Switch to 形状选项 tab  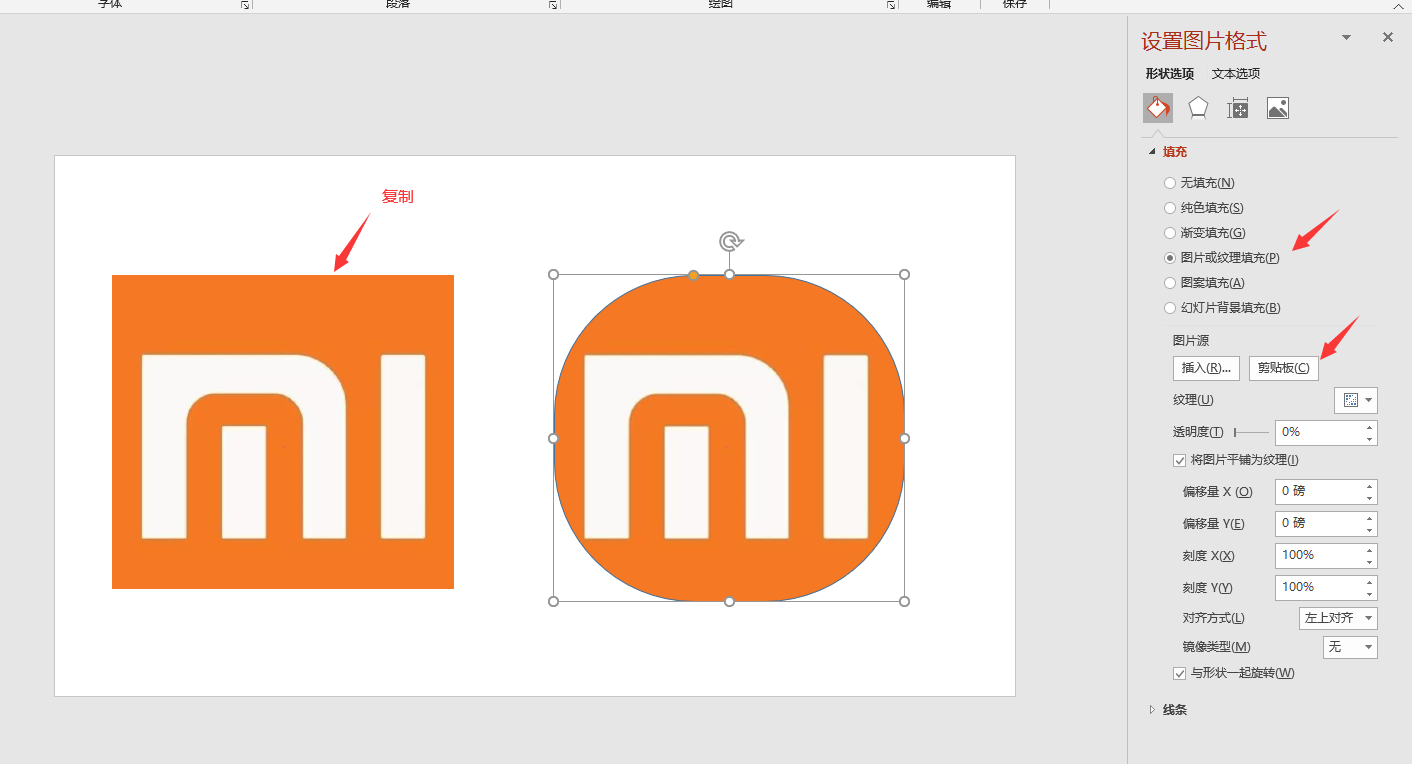[1169, 74]
